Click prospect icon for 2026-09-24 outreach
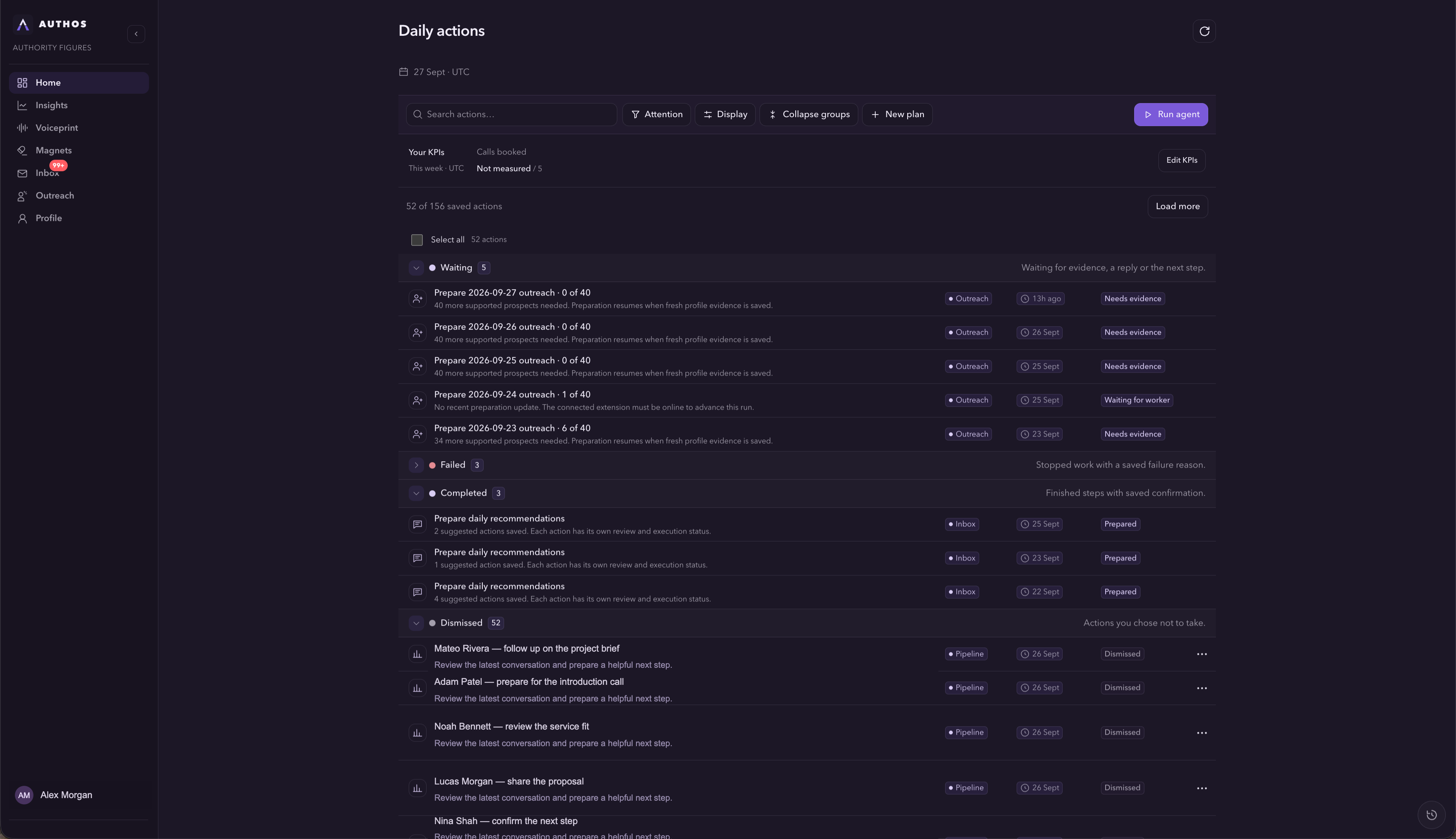Screen dimensions: 1456x839 point(418,400)
